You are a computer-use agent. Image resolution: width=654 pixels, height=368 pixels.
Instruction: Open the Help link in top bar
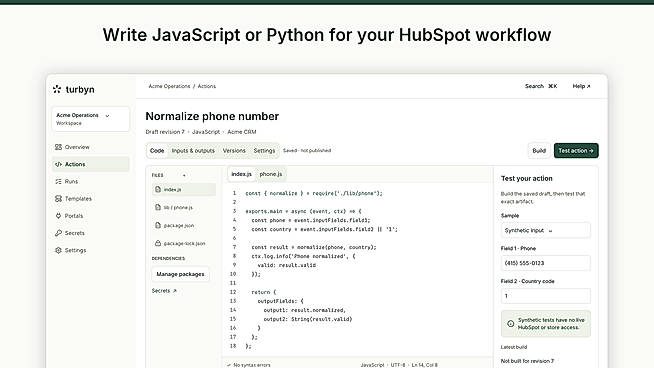point(581,86)
